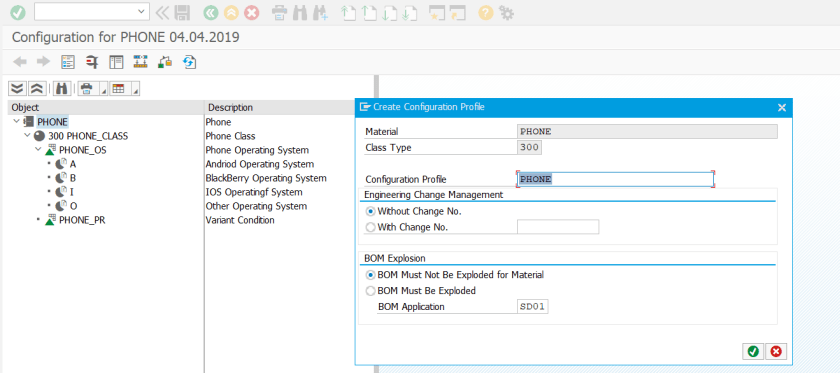Go to Next Page icon
The height and width of the screenshot is (373, 840).
pos(389,12)
